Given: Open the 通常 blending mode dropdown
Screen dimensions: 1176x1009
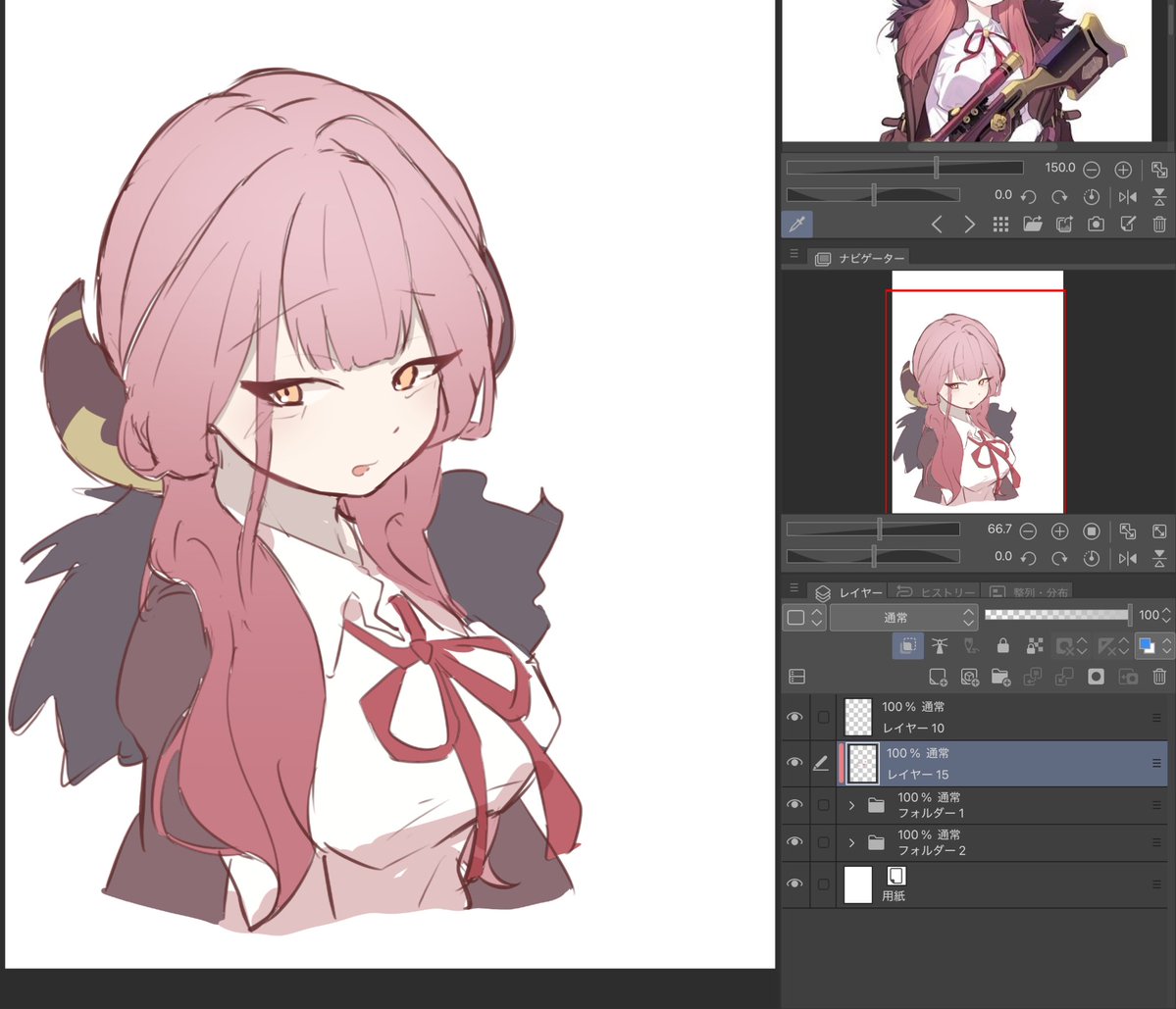Looking at the screenshot, I should coord(903,618).
